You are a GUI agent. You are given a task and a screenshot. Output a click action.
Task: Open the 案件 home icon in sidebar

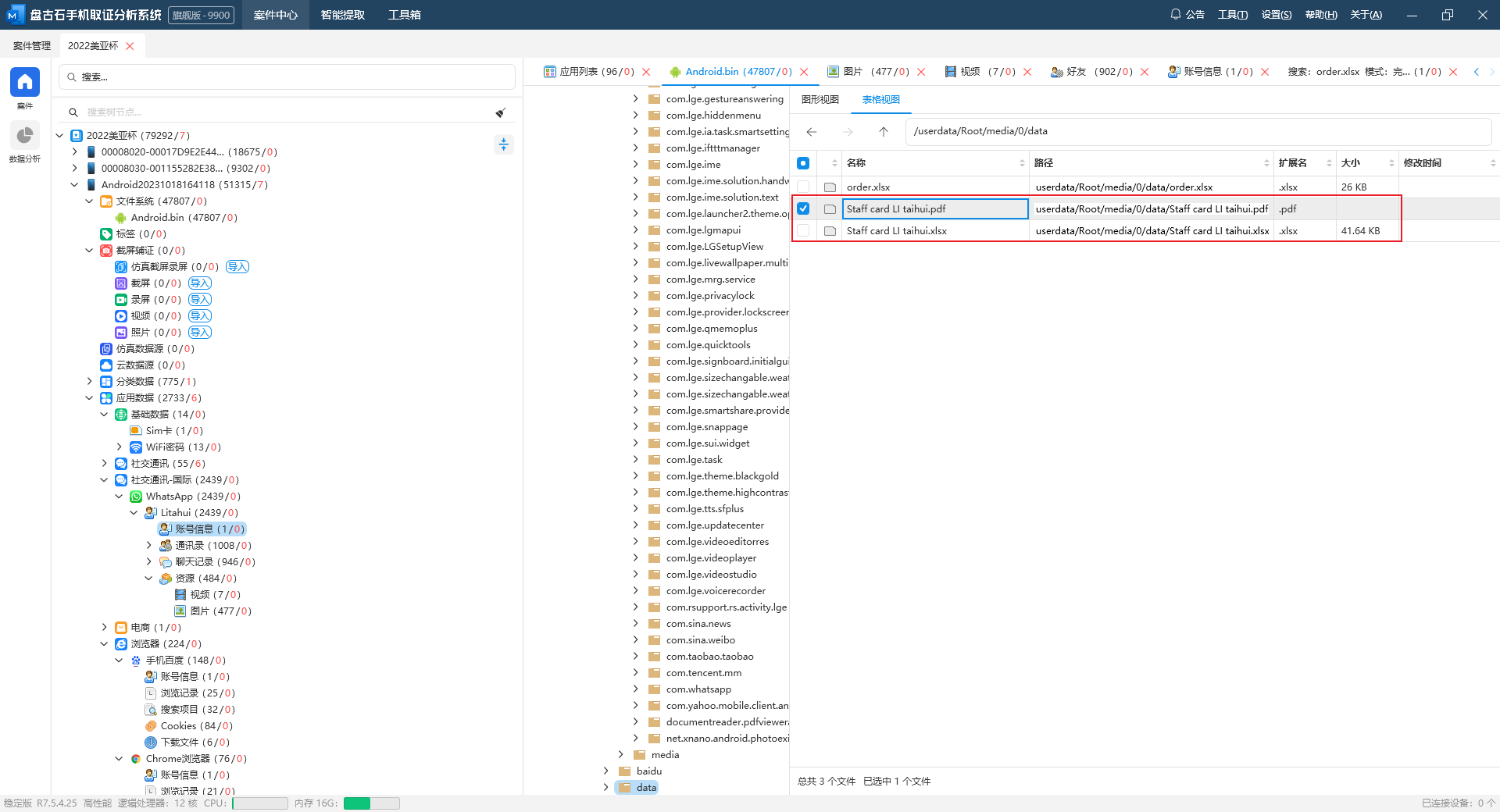(24, 82)
